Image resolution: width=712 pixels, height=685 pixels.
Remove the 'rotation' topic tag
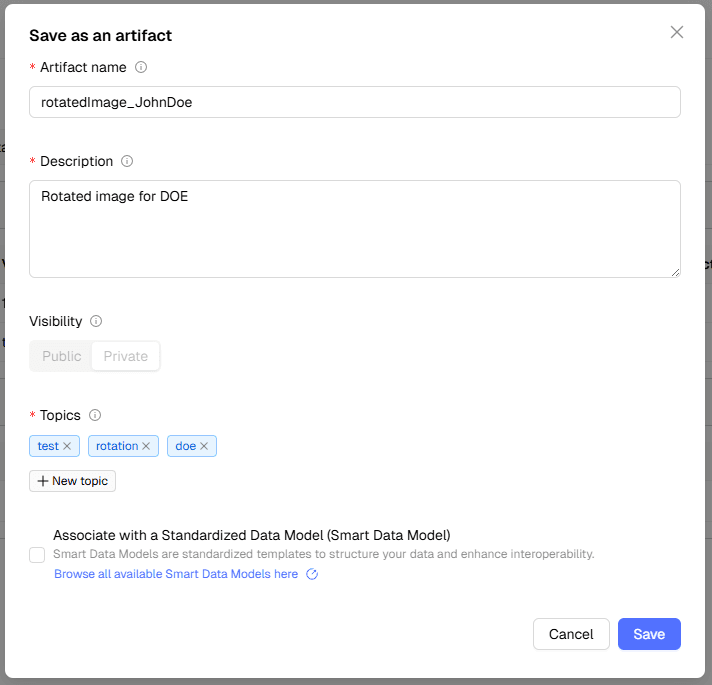click(146, 446)
